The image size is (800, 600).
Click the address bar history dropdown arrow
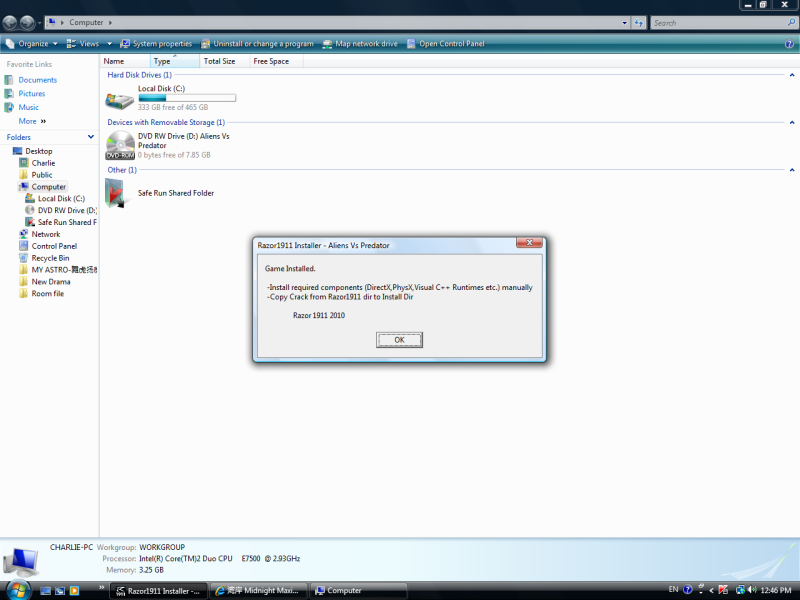coord(624,23)
